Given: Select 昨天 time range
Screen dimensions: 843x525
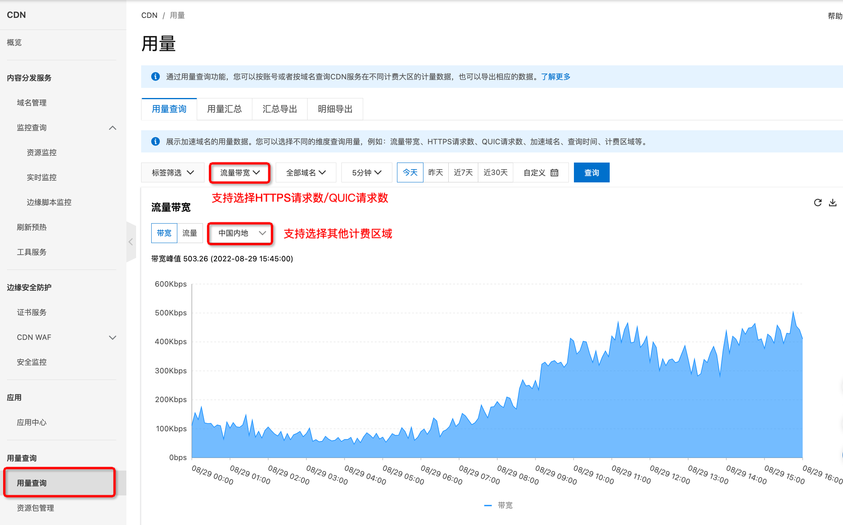Looking at the screenshot, I should point(435,172).
